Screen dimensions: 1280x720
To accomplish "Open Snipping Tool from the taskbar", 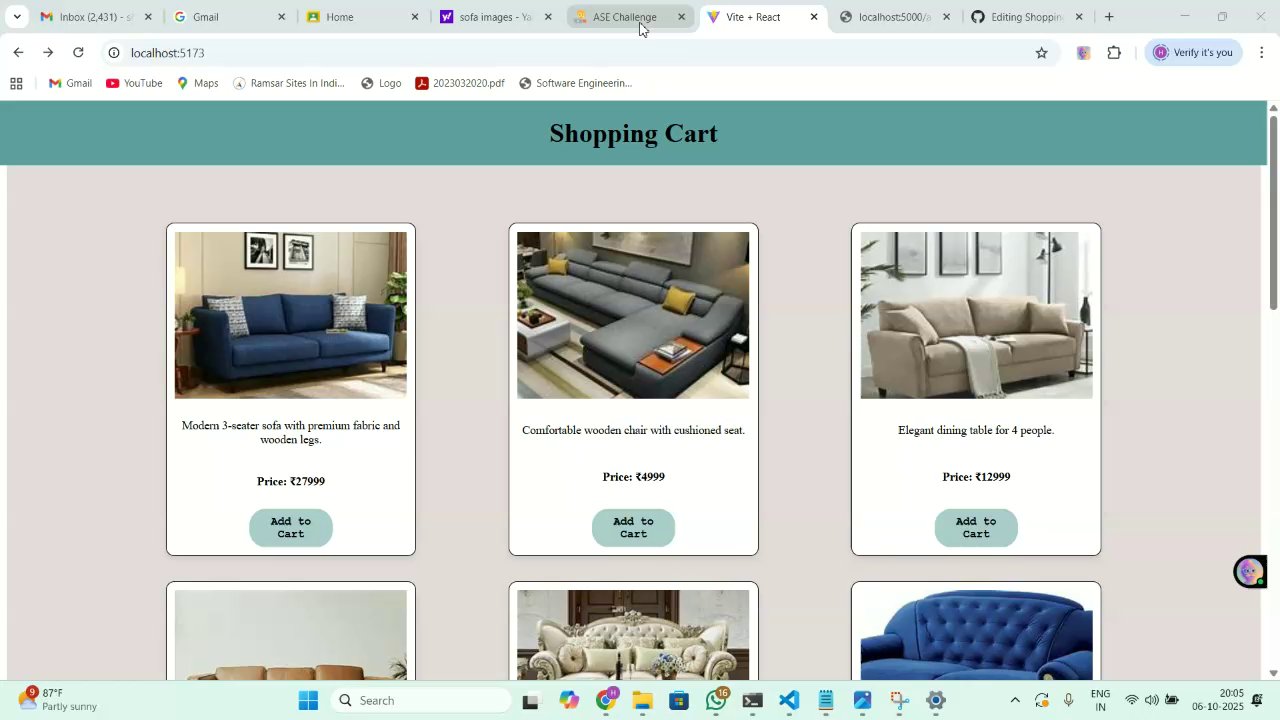I will 899,701.
